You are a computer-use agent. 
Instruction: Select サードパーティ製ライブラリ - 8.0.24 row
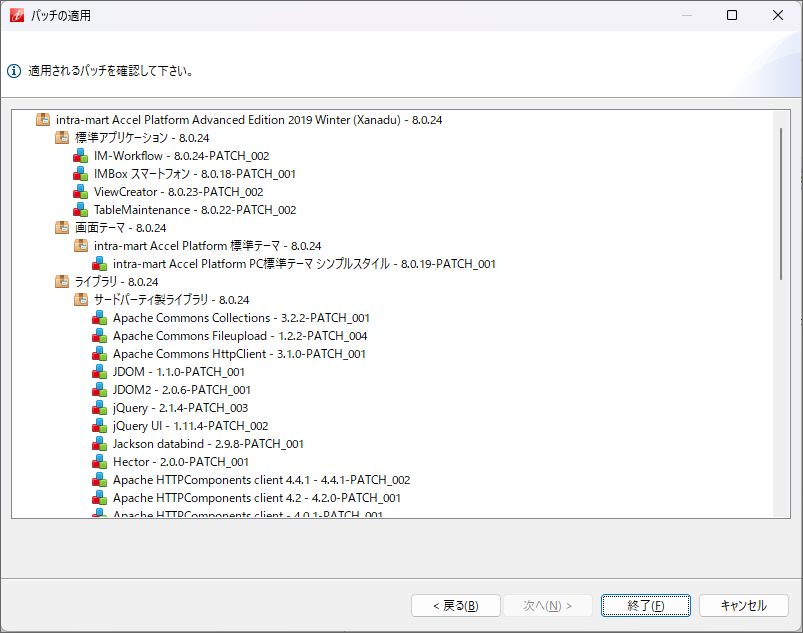click(x=172, y=300)
